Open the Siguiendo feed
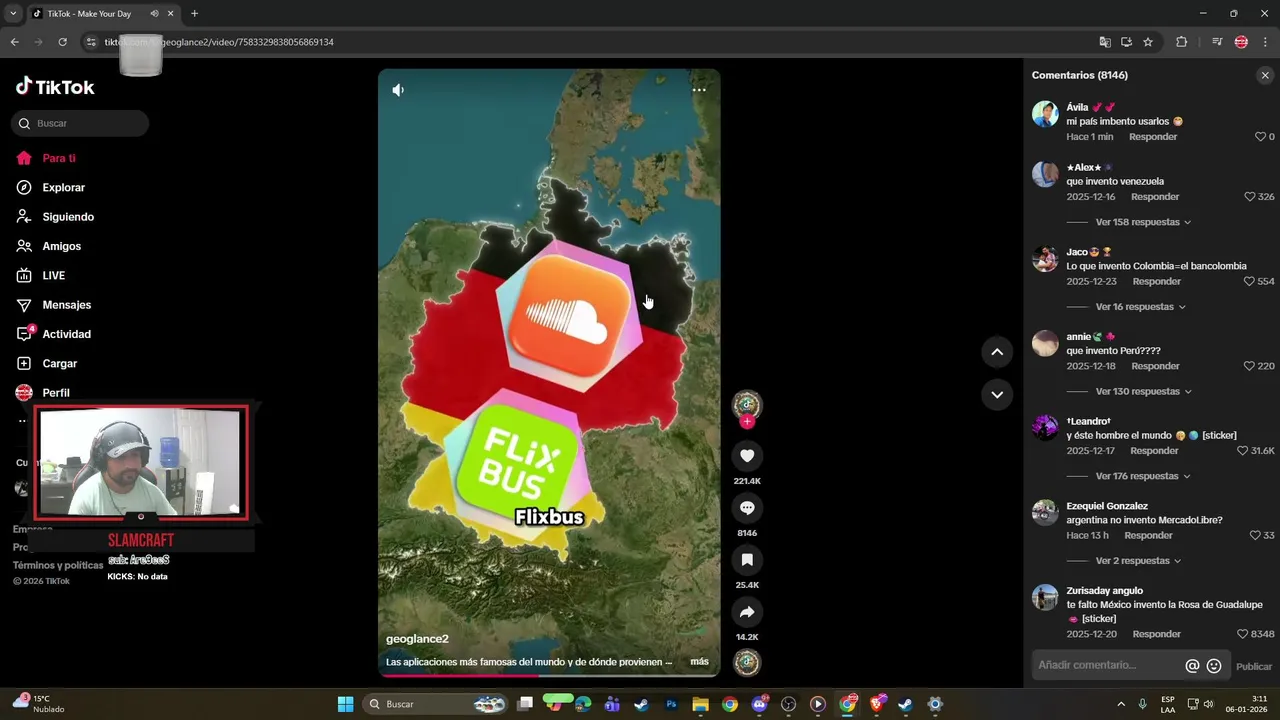 coord(55,217)
